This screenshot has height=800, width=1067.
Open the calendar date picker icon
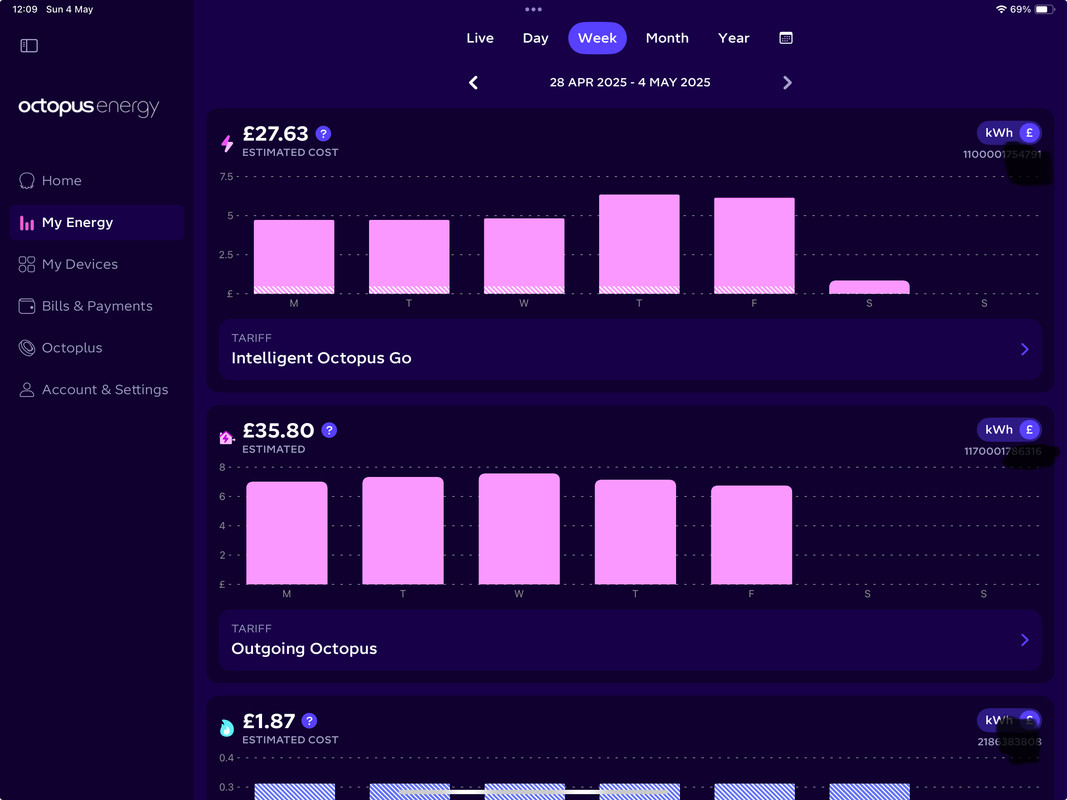pos(785,38)
